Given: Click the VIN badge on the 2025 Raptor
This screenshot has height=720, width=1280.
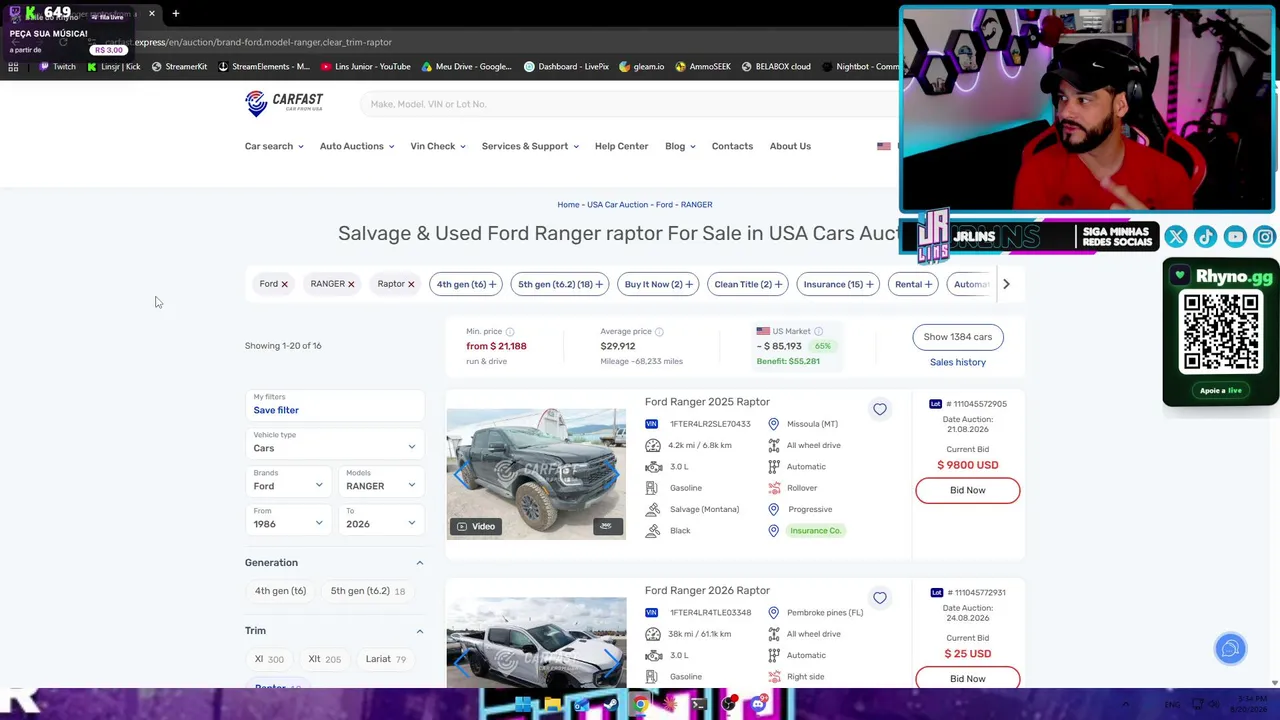Looking at the screenshot, I should [x=651, y=424].
